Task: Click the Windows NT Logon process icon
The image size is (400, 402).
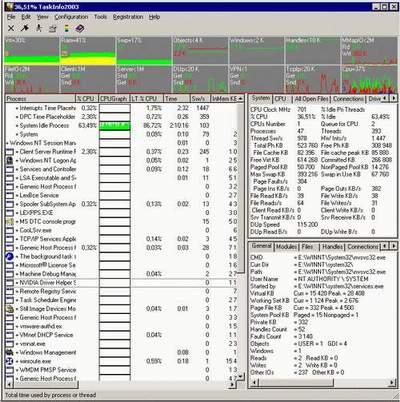Action: click(10, 160)
